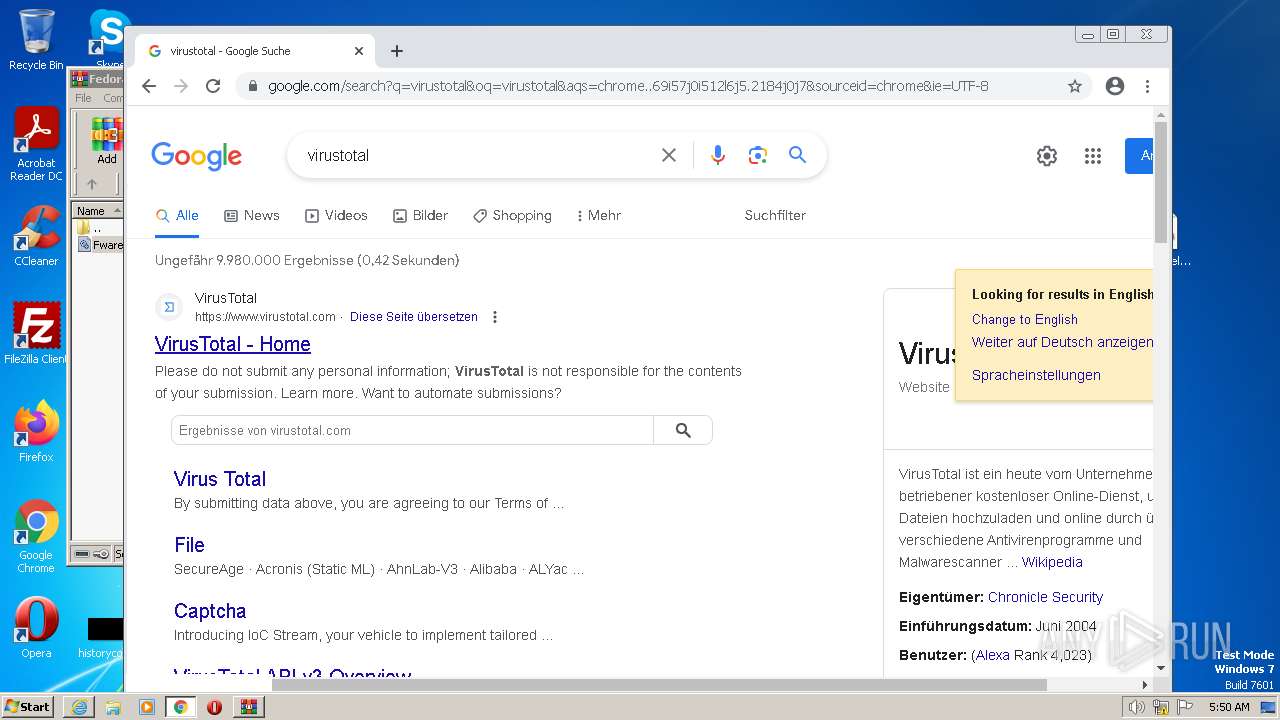Switch to the News tab
The width and height of the screenshot is (1280, 720).
point(252,215)
